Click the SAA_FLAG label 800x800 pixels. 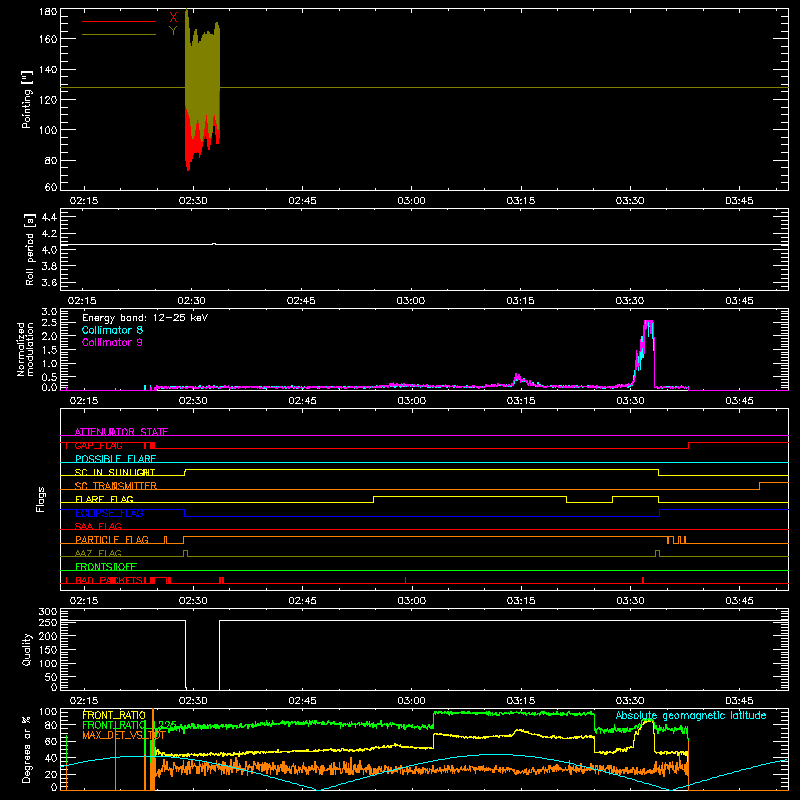98,526
